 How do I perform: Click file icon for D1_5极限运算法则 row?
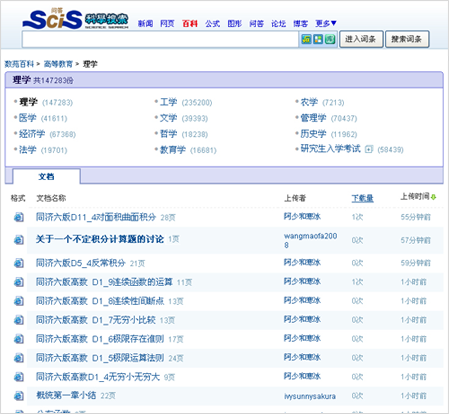(19, 358)
